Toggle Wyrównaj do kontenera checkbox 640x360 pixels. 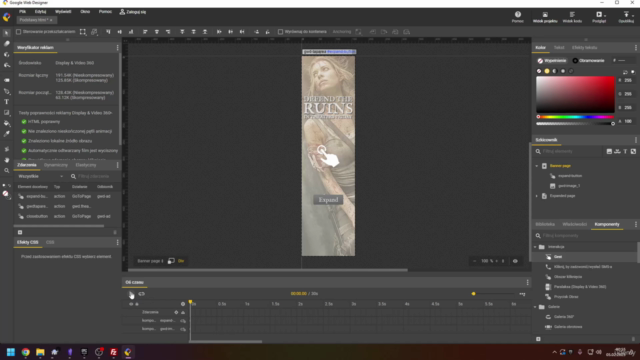280,31
